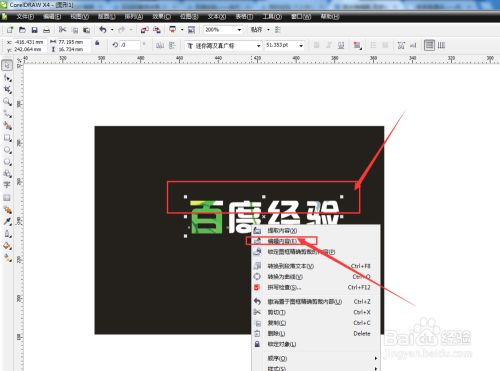Select the Pick tool in the toolbox

[7, 65]
